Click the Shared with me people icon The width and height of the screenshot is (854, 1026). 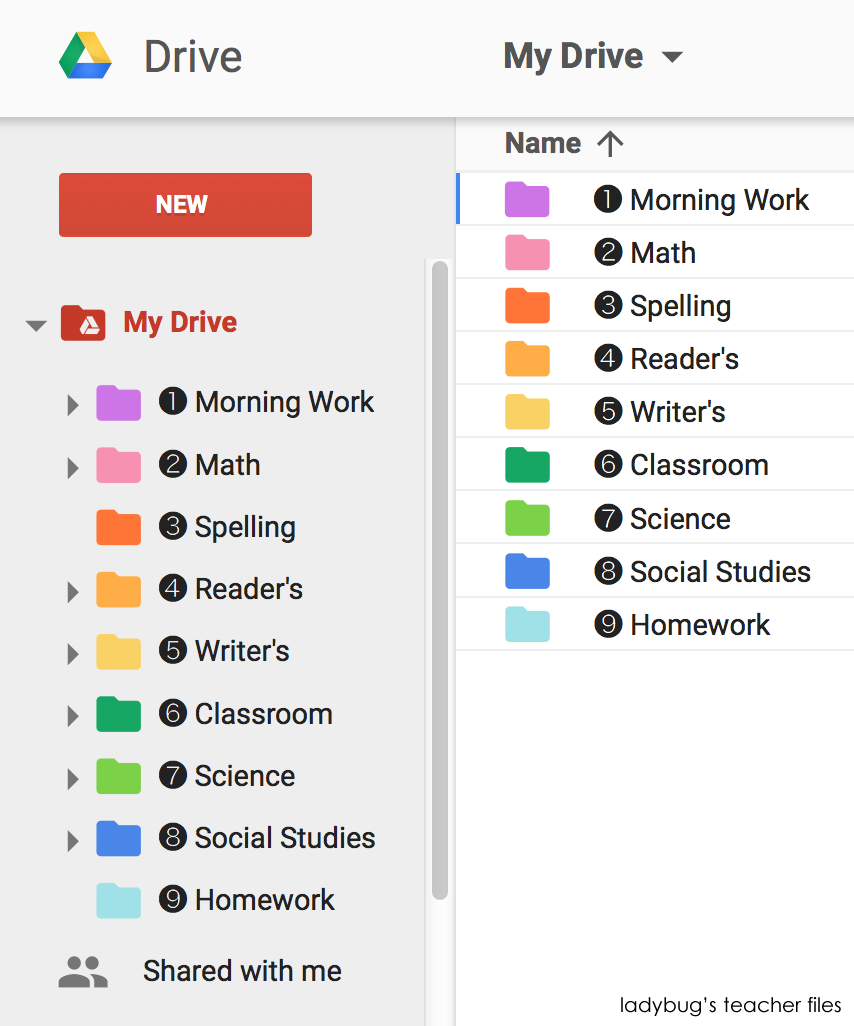click(x=83, y=970)
